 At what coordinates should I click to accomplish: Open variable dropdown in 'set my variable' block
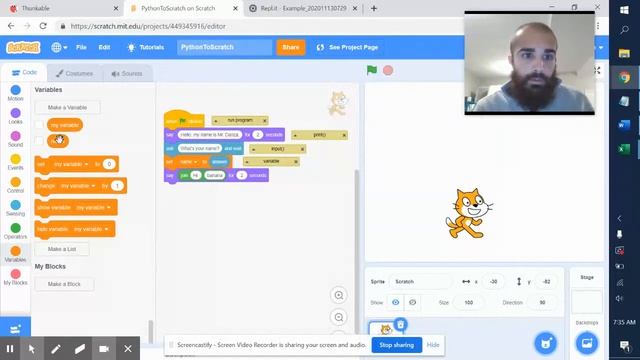tap(71, 164)
